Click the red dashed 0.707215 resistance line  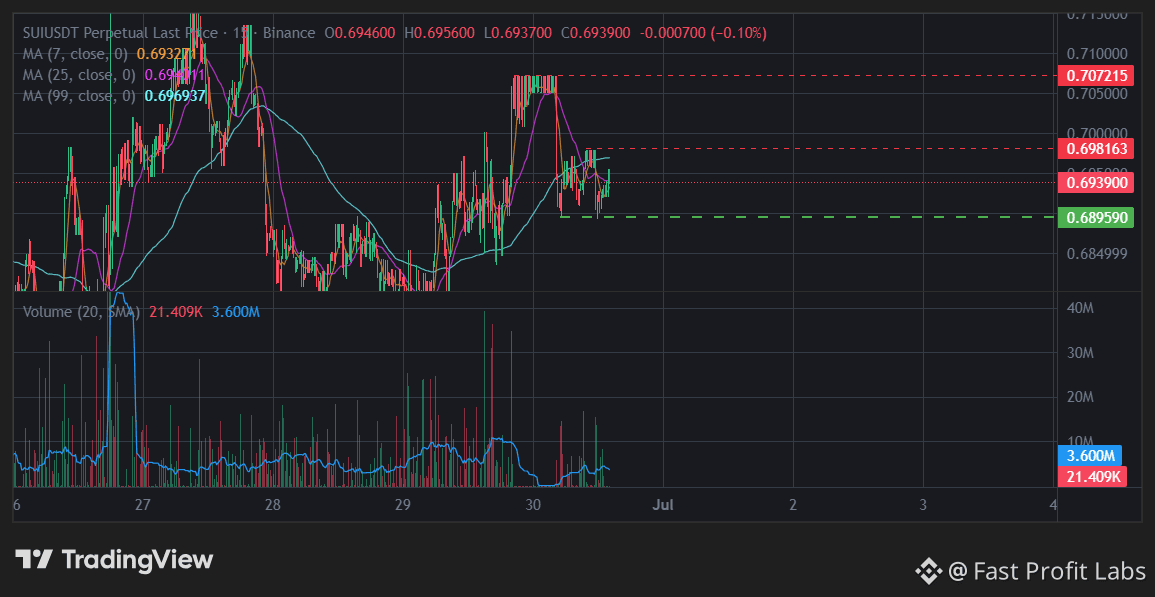(x=807, y=76)
